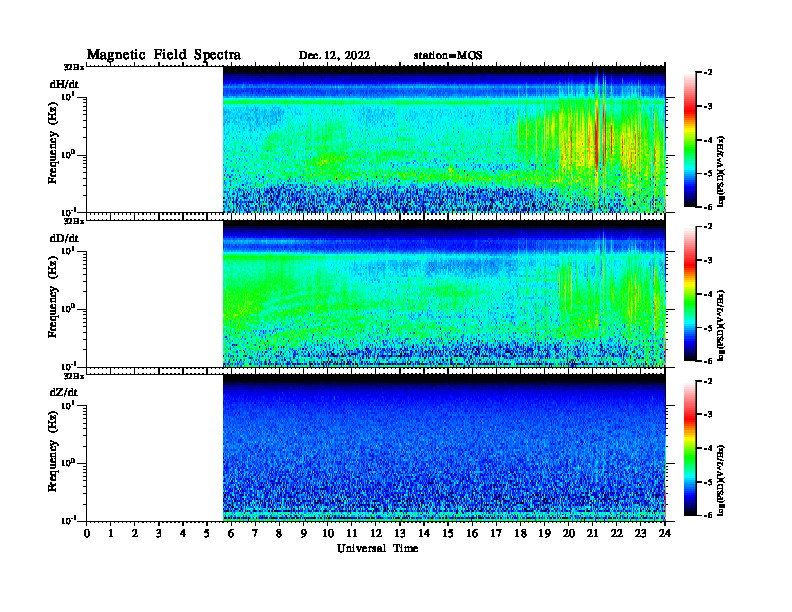Screen dimensions: 792x612
Task: Click the dD/dt spectrogram plot area
Action: 444,293
